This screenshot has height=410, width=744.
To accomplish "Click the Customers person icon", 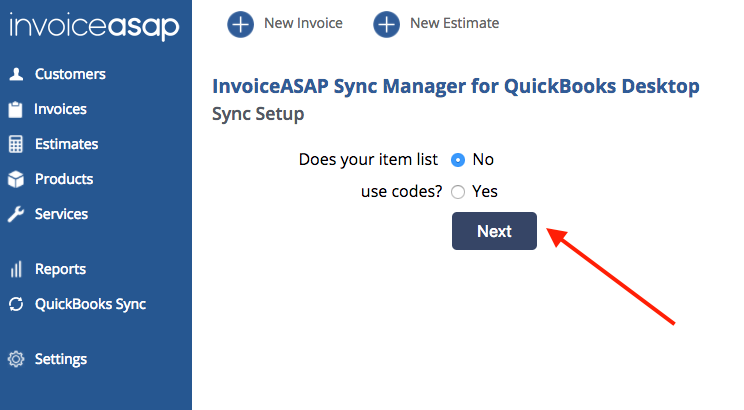I will [16, 75].
